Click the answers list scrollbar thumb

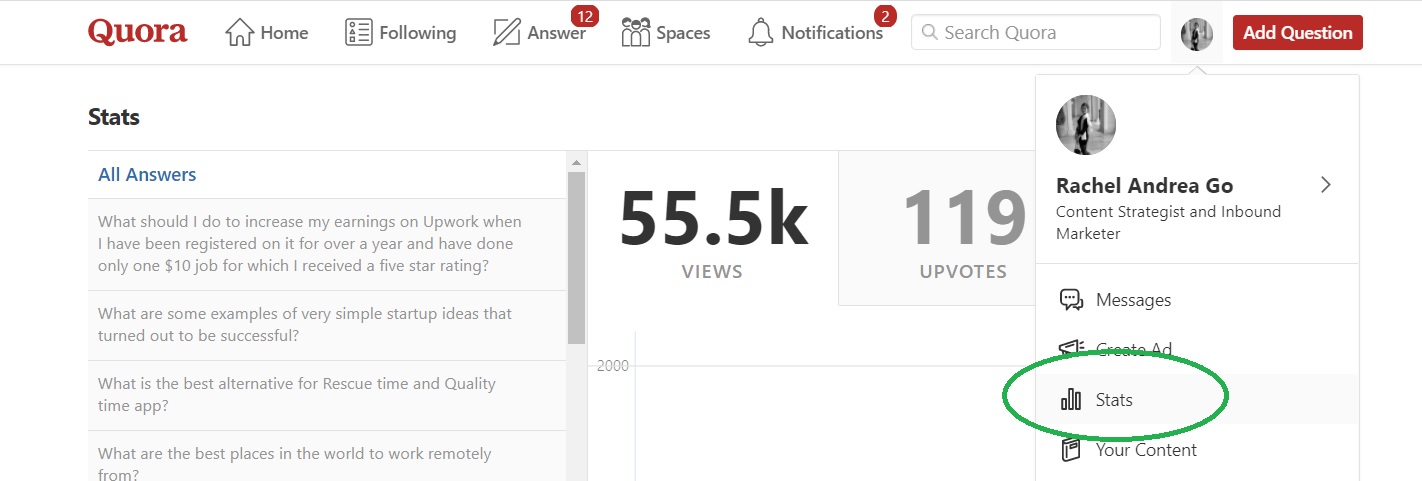point(576,258)
